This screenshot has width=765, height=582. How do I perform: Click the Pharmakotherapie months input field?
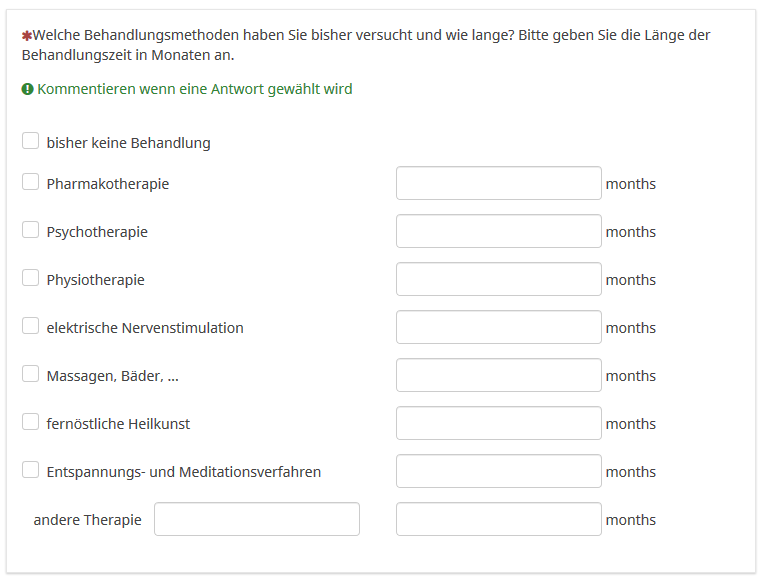pos(498,184)
